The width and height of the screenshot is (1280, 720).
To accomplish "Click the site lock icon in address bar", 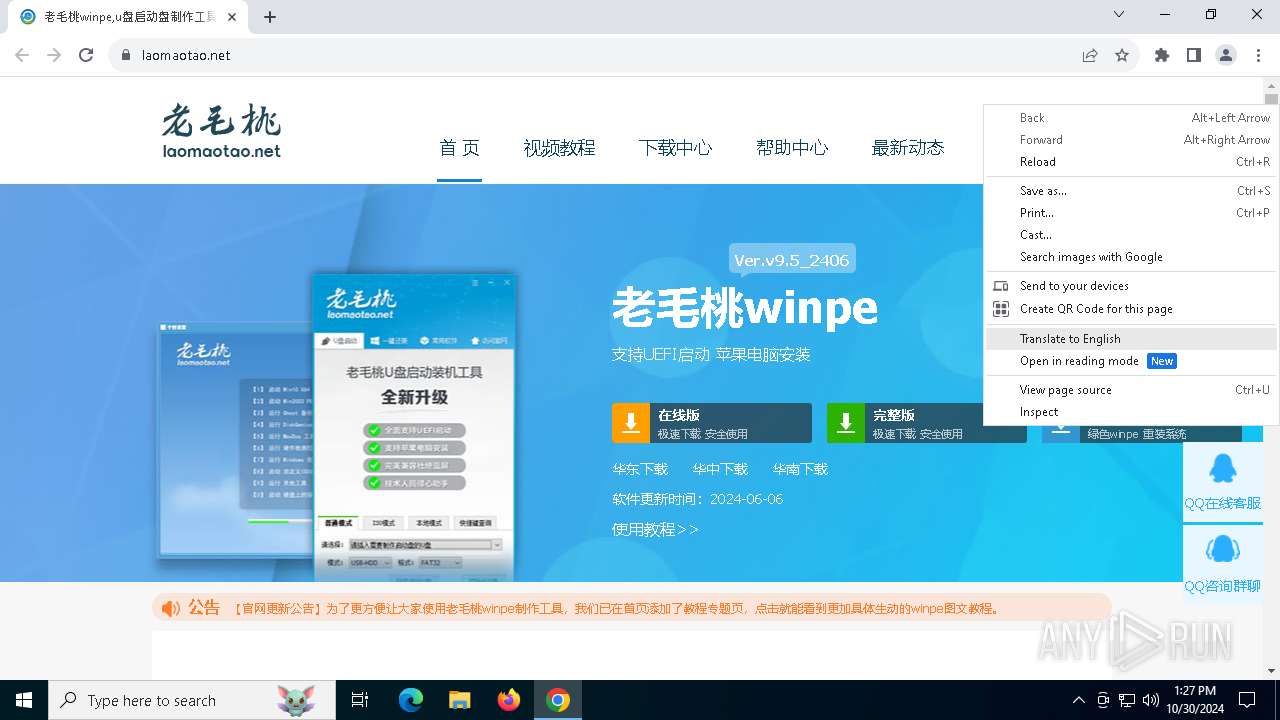I will (126, 55).
